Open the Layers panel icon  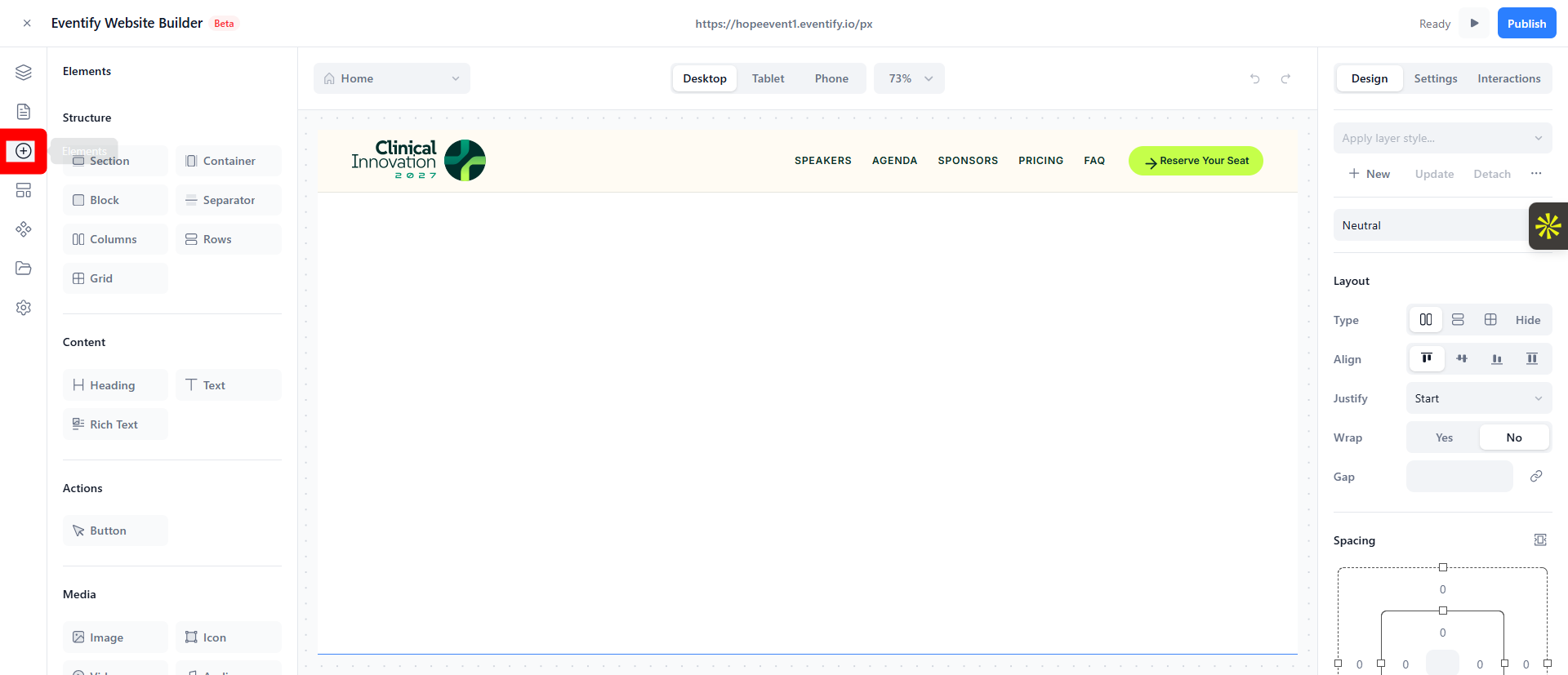click(x=24, y=73)
